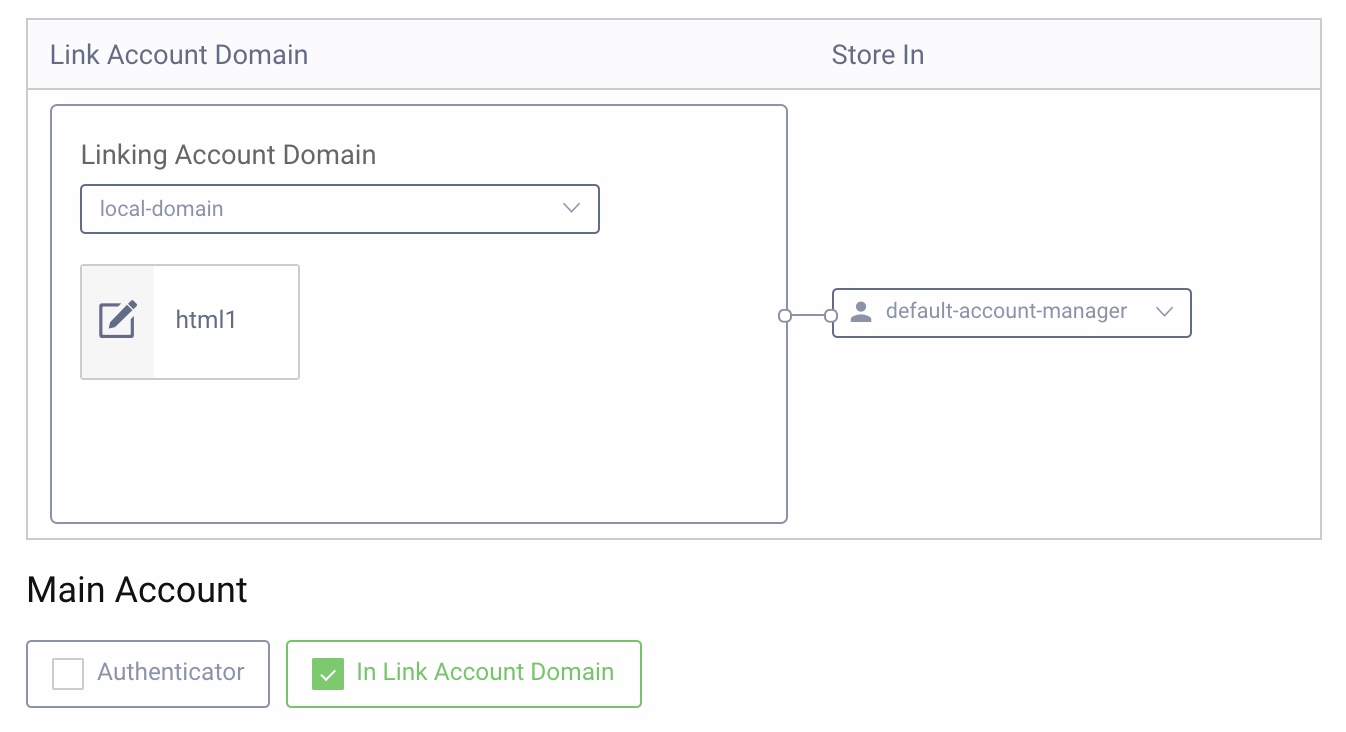Click the html1 node label text
This screenshot has width=1346, height=732.
point(206,320)
